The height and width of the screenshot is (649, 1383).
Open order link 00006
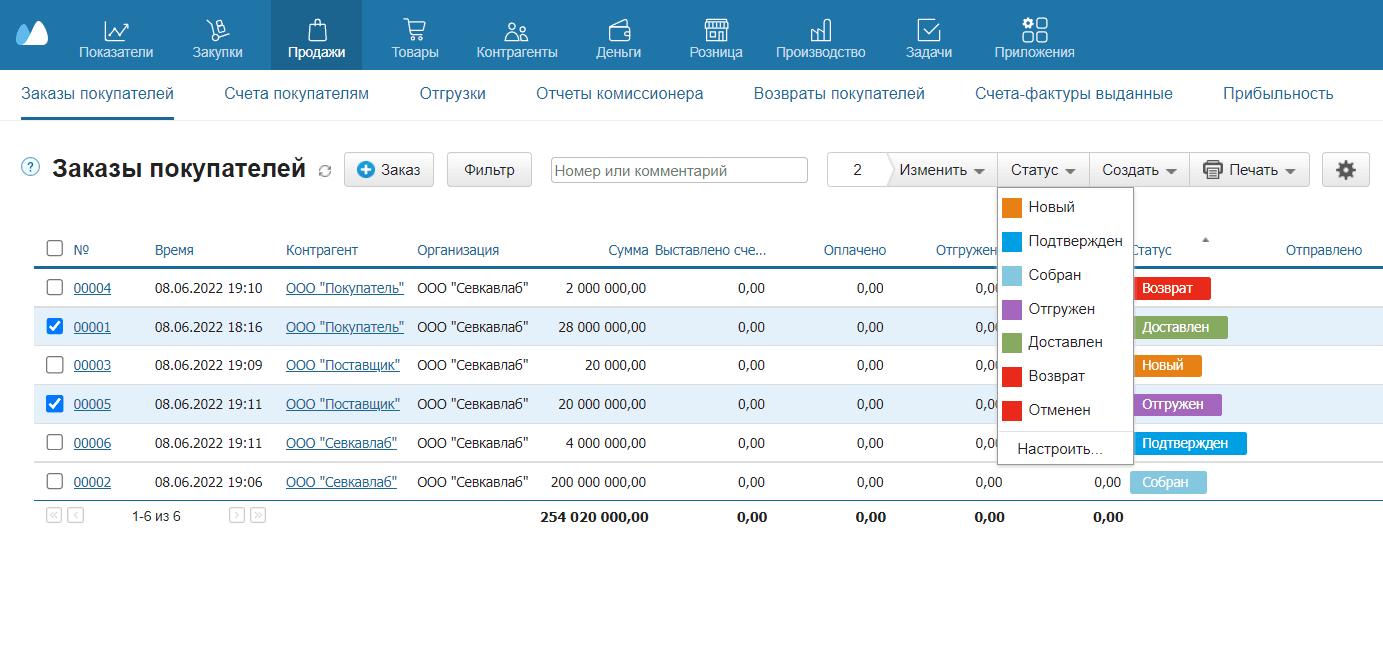click(x=92, y=443)
